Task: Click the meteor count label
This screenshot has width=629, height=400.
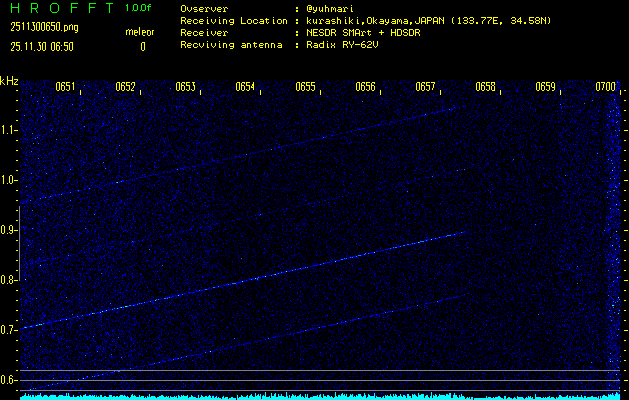Action: (x=140, y=33)
